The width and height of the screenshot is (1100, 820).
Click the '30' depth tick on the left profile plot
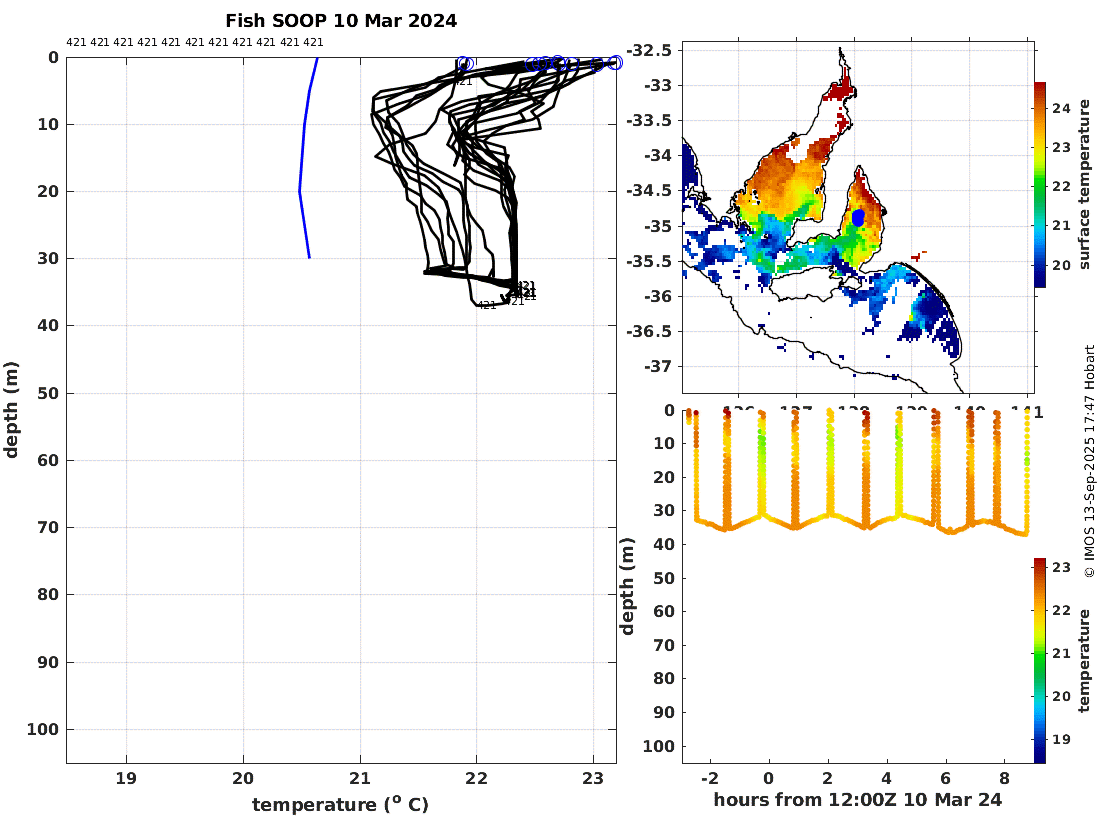(48, 258)
